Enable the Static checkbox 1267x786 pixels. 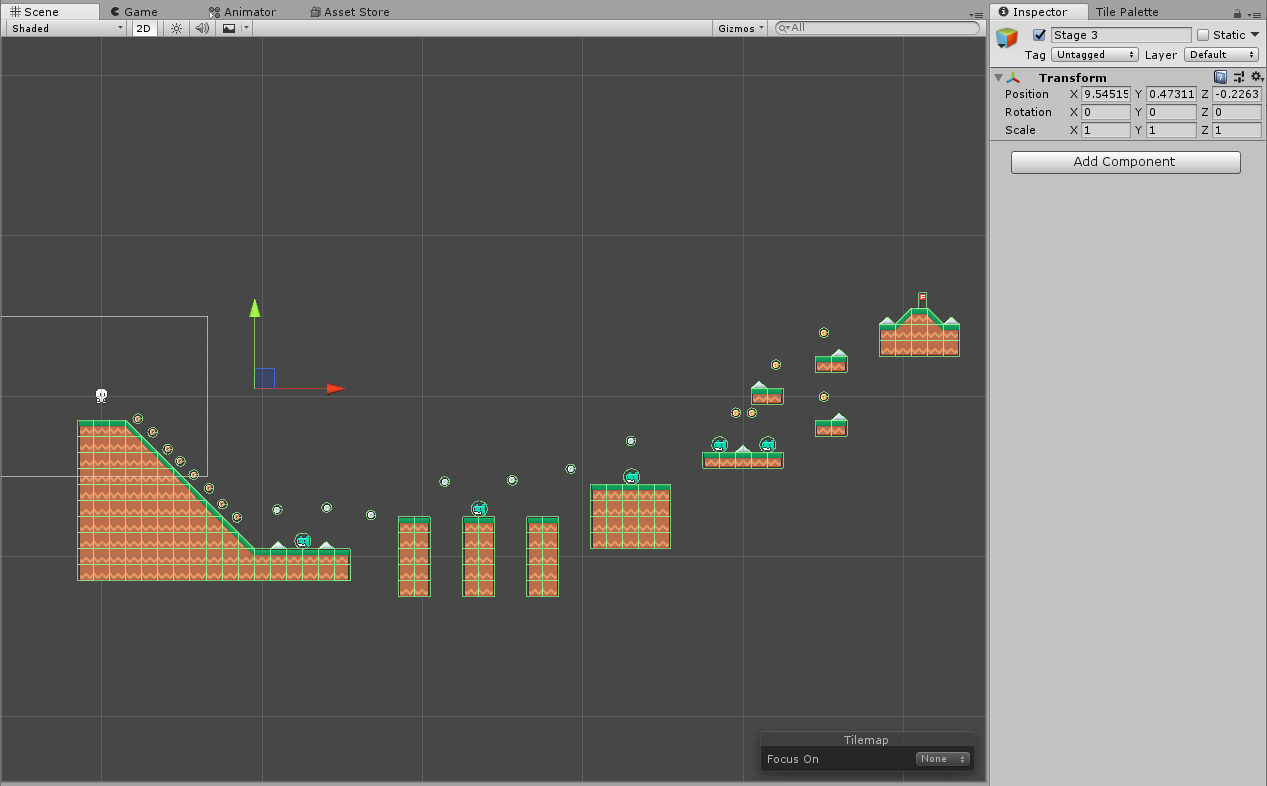pos(1203,35)
